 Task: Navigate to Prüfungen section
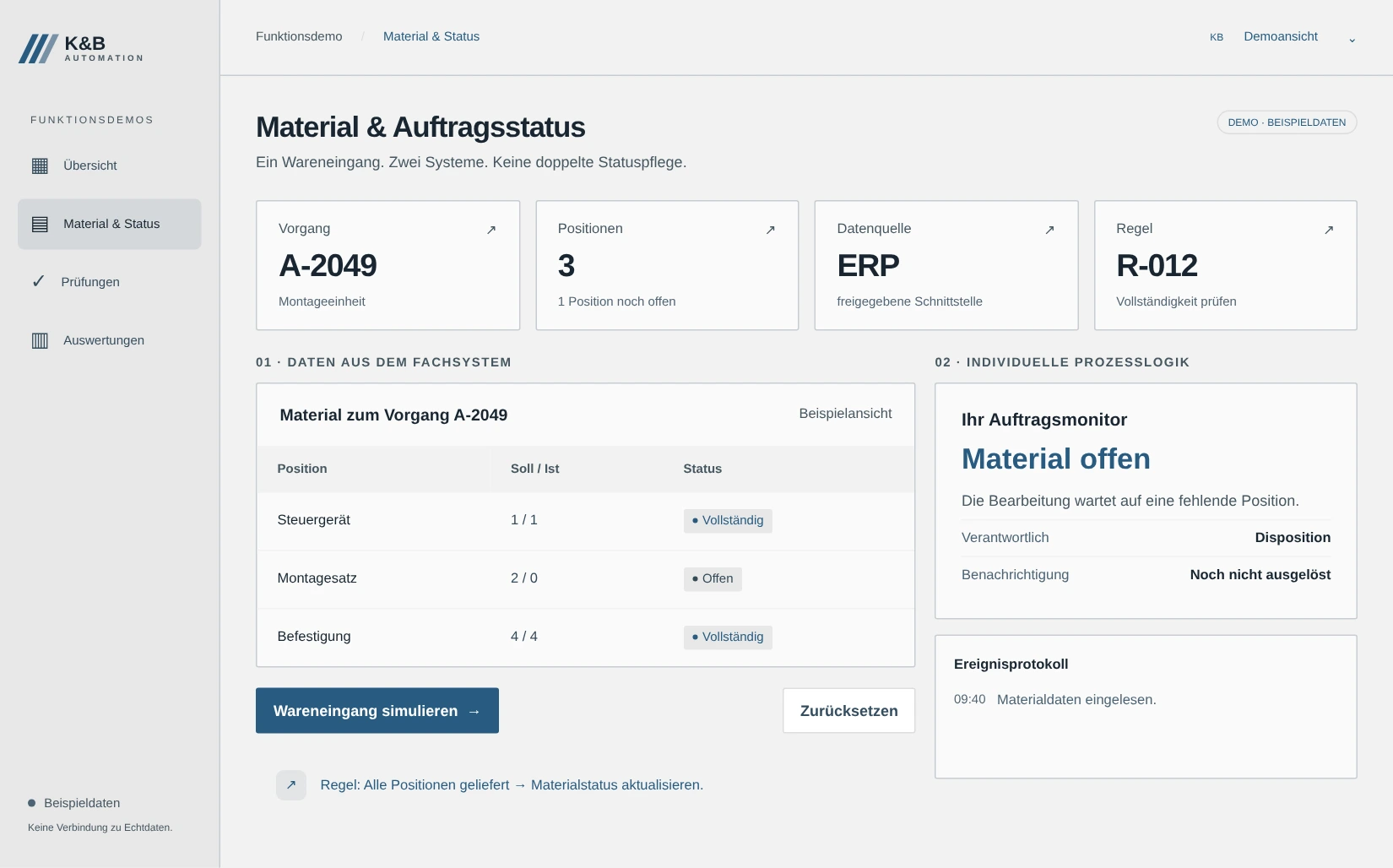tap(110, 282)
